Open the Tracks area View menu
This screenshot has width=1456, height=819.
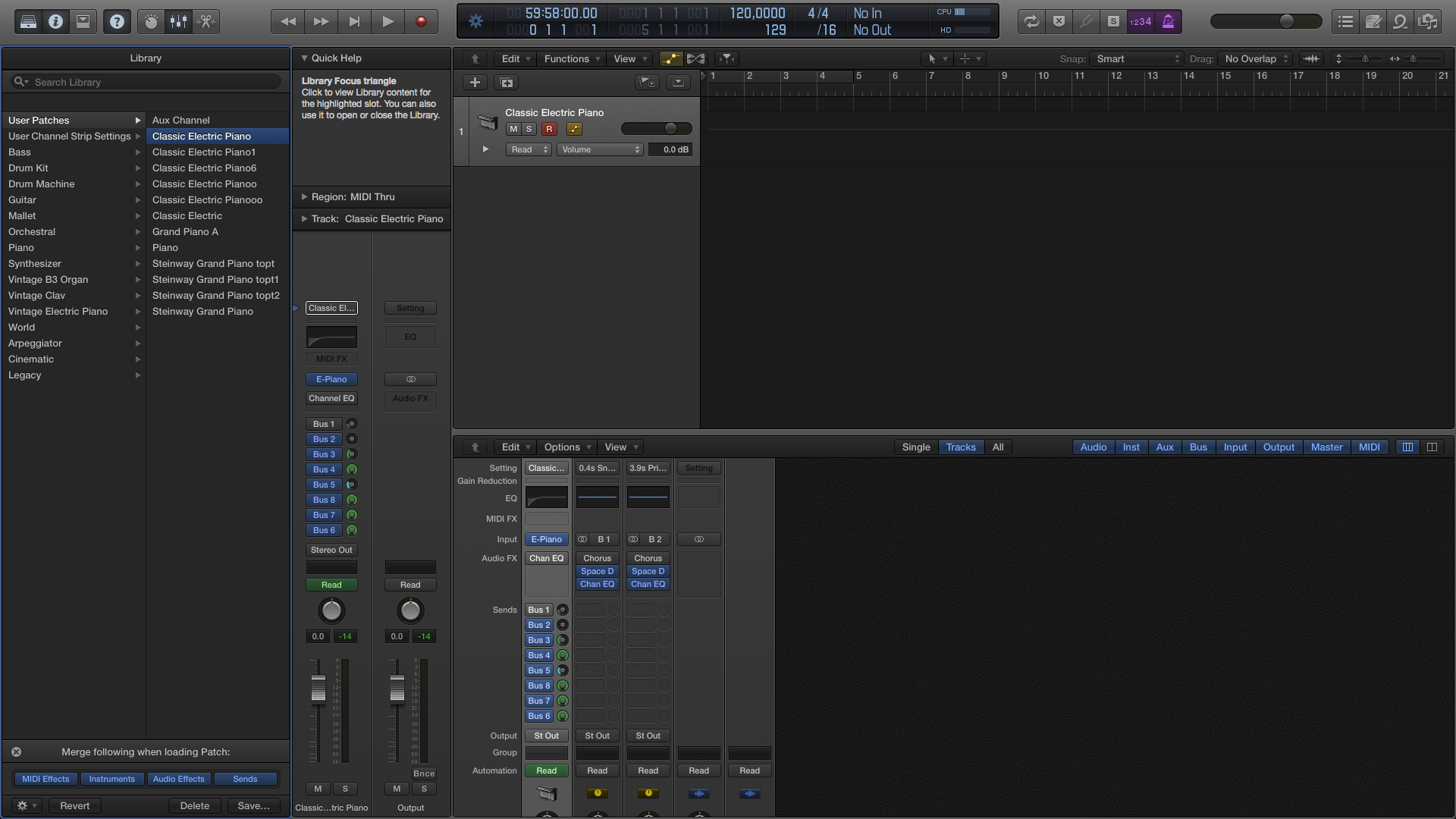pyautogui.click(x=630, y=58)
